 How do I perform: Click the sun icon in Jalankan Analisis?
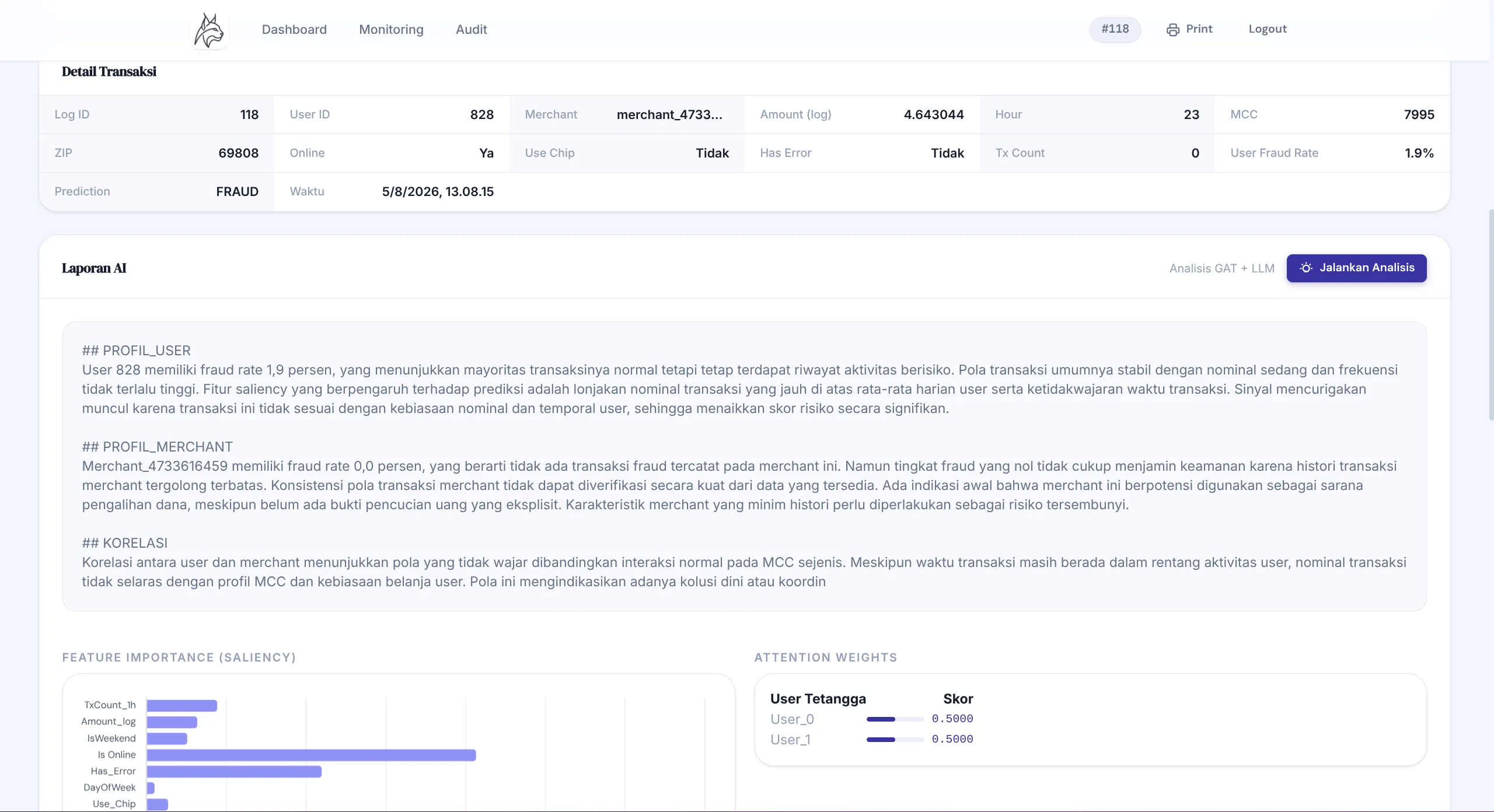coord(1306,268)
